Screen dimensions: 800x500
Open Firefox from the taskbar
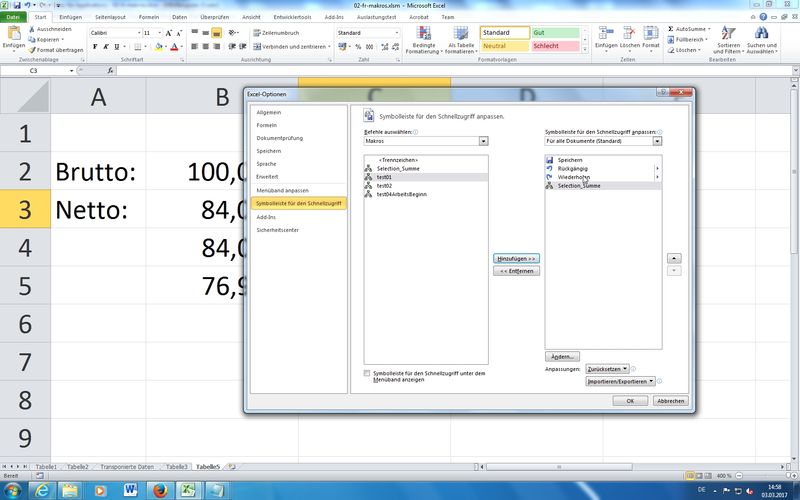(159, 489)
